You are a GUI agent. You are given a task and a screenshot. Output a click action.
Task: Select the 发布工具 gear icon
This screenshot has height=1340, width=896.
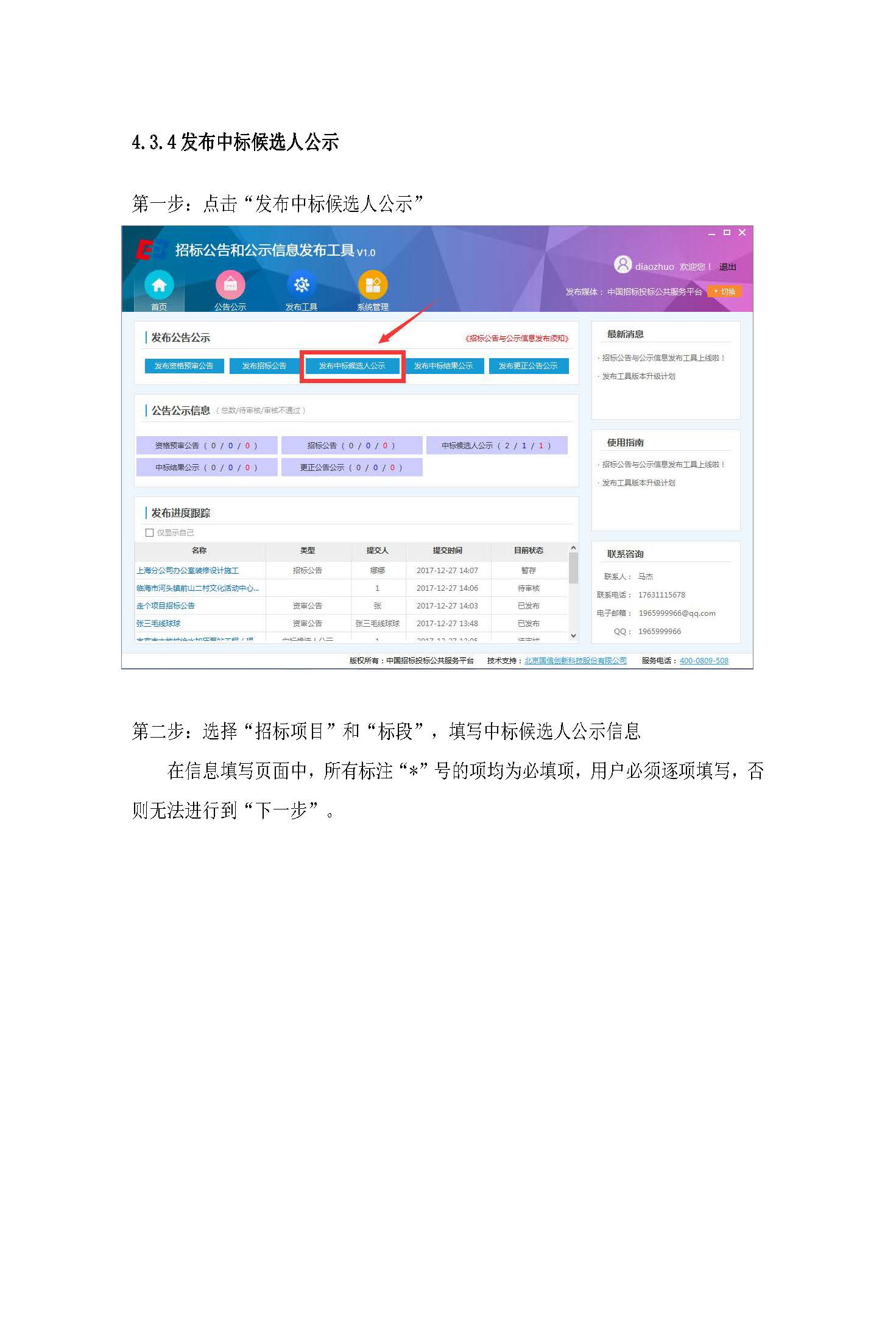(302, 285)
